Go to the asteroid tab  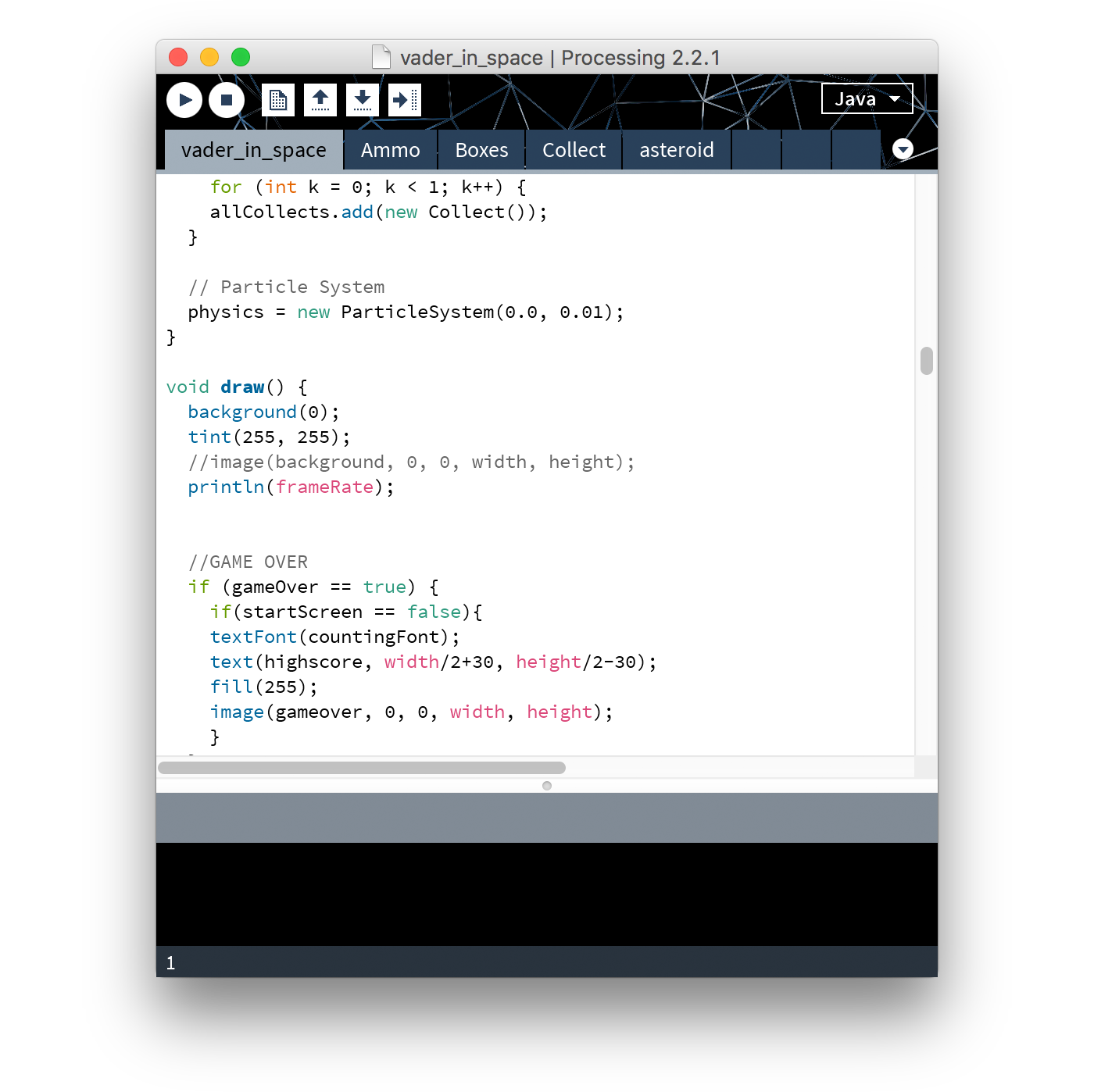tap(677, 150)
